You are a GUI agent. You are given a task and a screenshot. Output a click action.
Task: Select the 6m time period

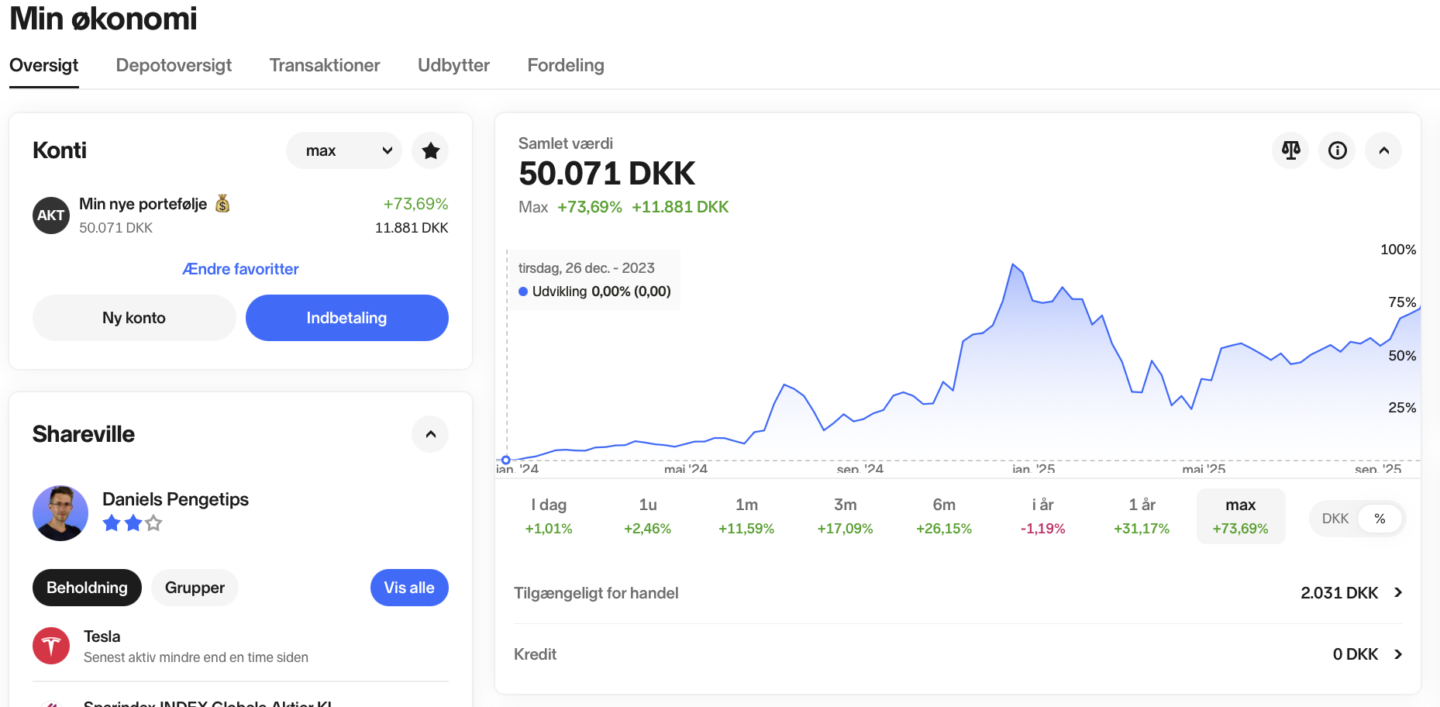pos(943,515)
